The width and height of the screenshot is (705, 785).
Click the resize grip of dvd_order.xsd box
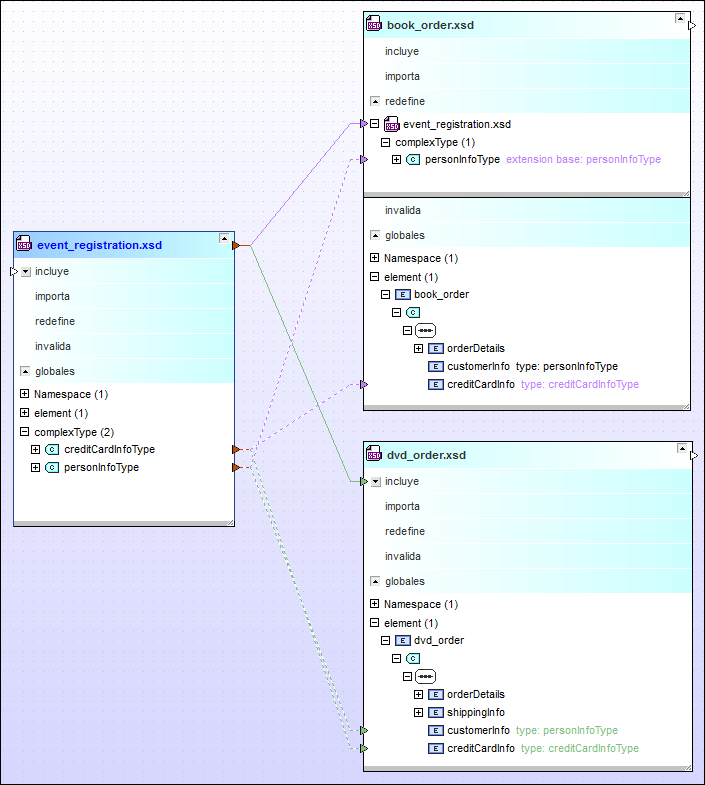coord(685,765)
